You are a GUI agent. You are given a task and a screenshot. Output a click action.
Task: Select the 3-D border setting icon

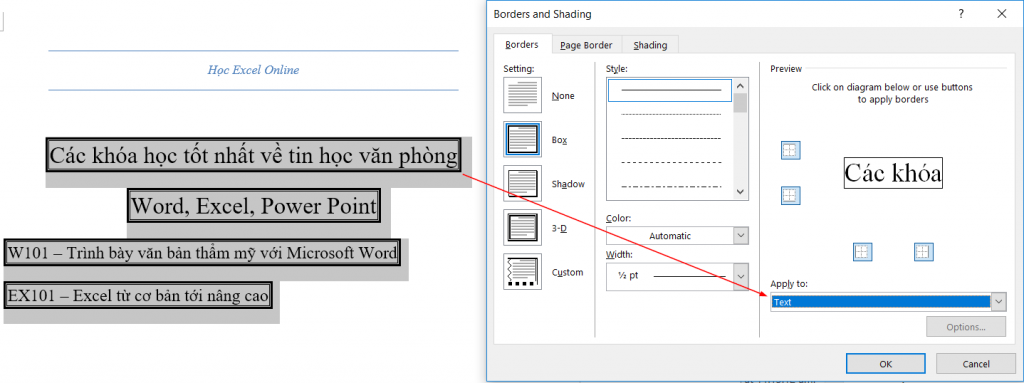coord(522,227)
